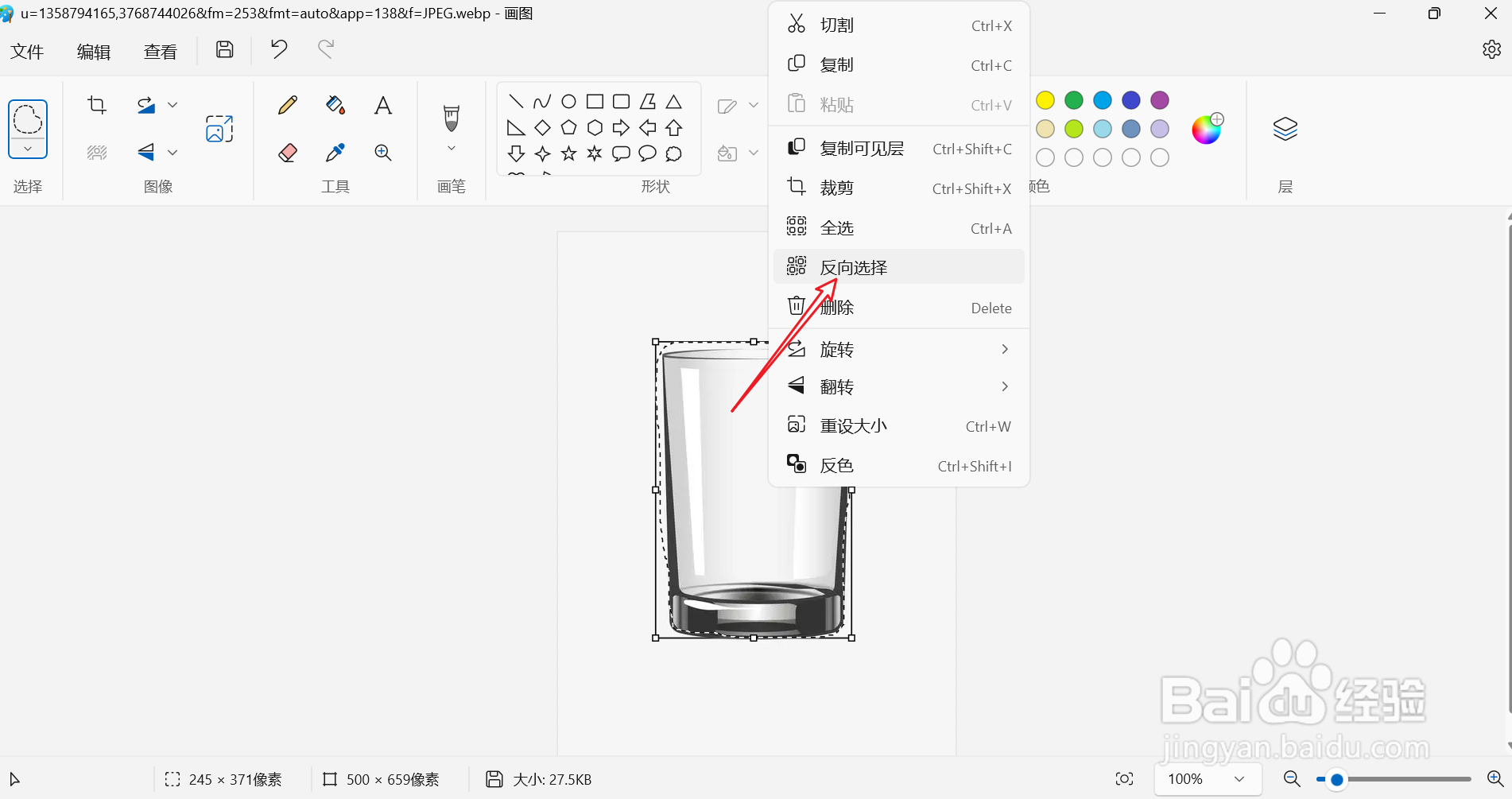1512x799 pixels.
Task: Open the 编辑 menu
Action: click(94, 52)
